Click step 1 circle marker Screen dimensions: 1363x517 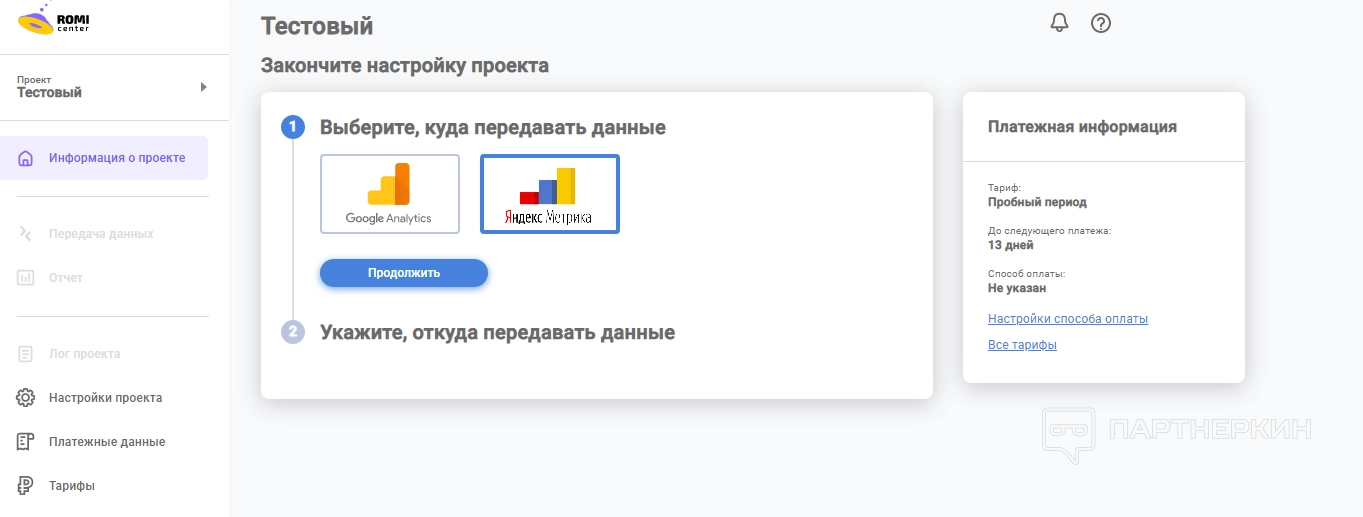[292, 127]
